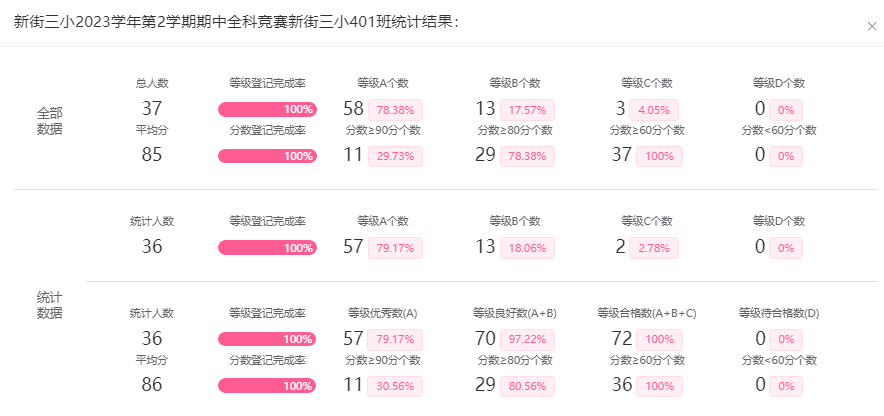884x416 pixels.
Task: Click 等级登记完成率 progress bar in 全部数据
Action: pyautogui.click(x=267, y=110)
